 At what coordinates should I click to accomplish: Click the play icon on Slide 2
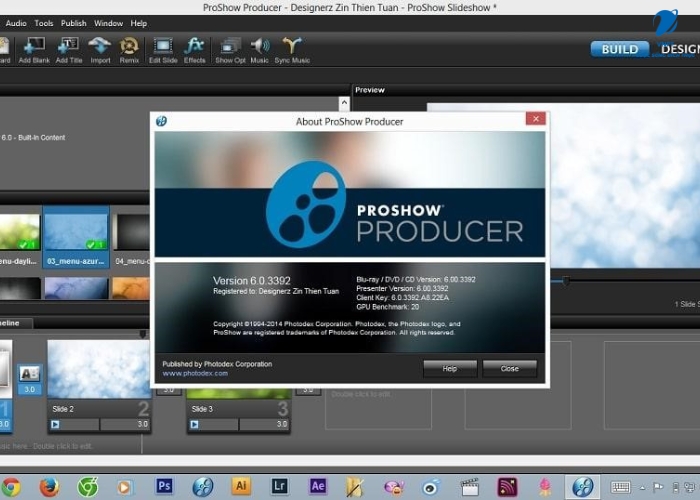(x=55, y=424)
